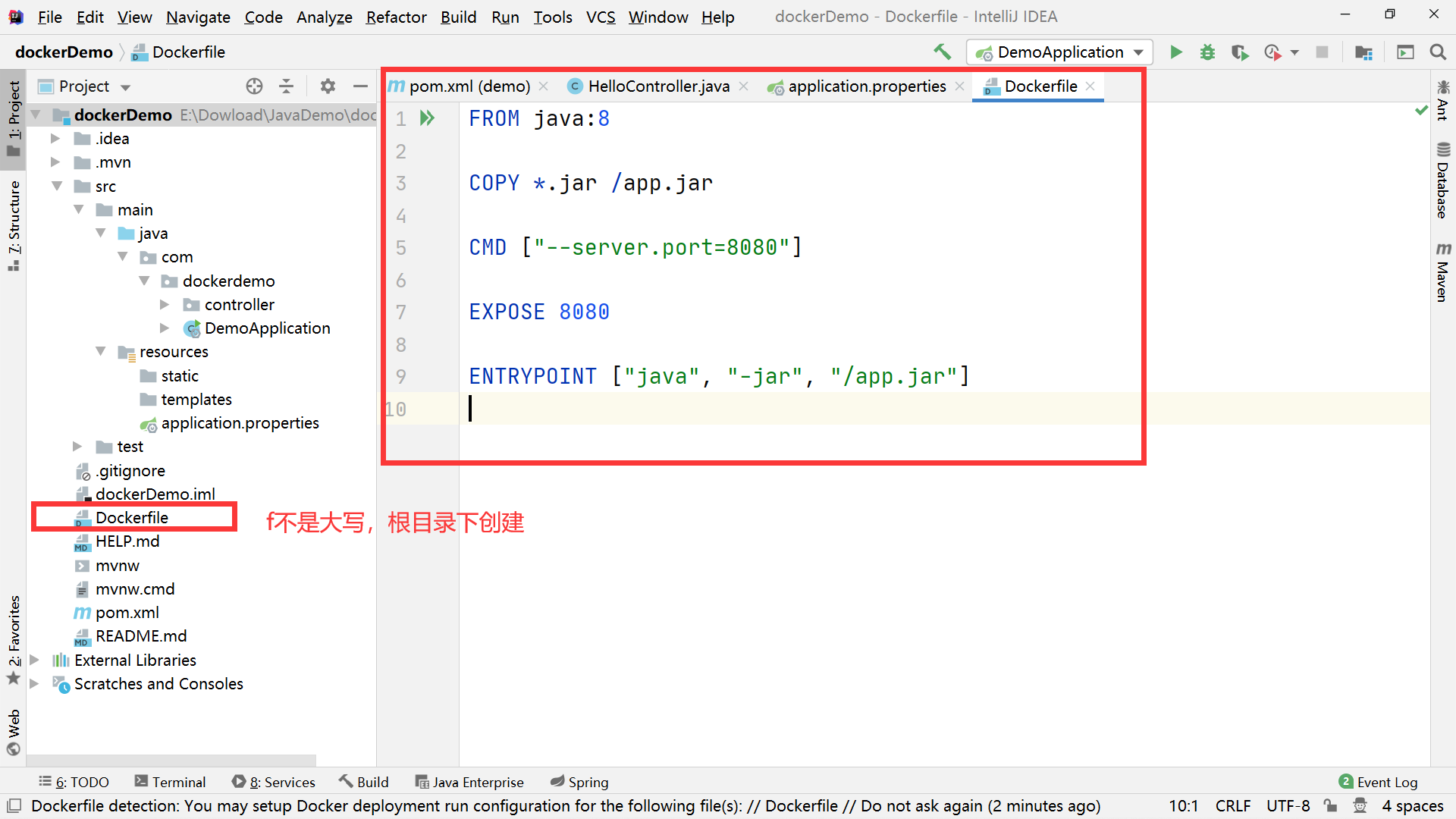Close the Dockerfile editor tab
Screen dimensions: 1456x819
point(1090,86)
